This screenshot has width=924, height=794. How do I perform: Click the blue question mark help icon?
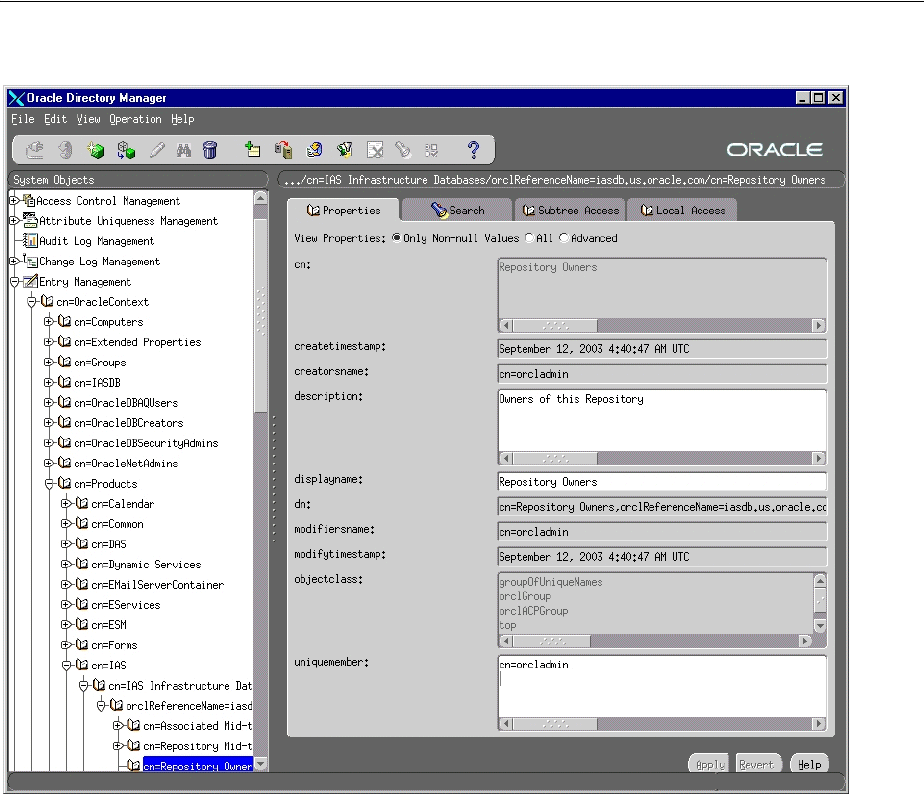click(474, 150)
